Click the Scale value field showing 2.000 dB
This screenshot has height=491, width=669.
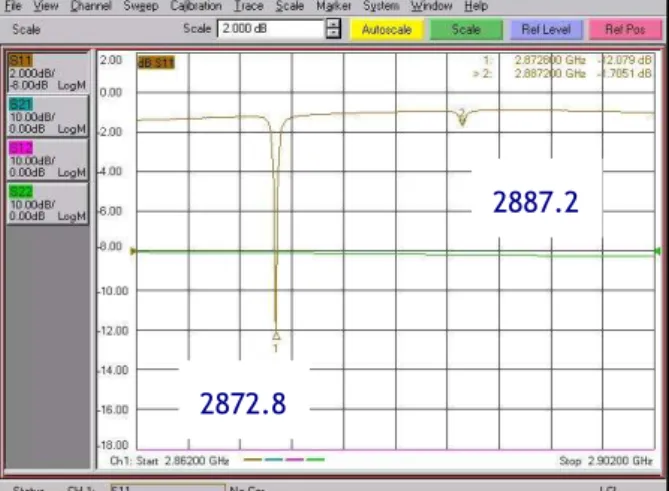click(x=271, y=29)
